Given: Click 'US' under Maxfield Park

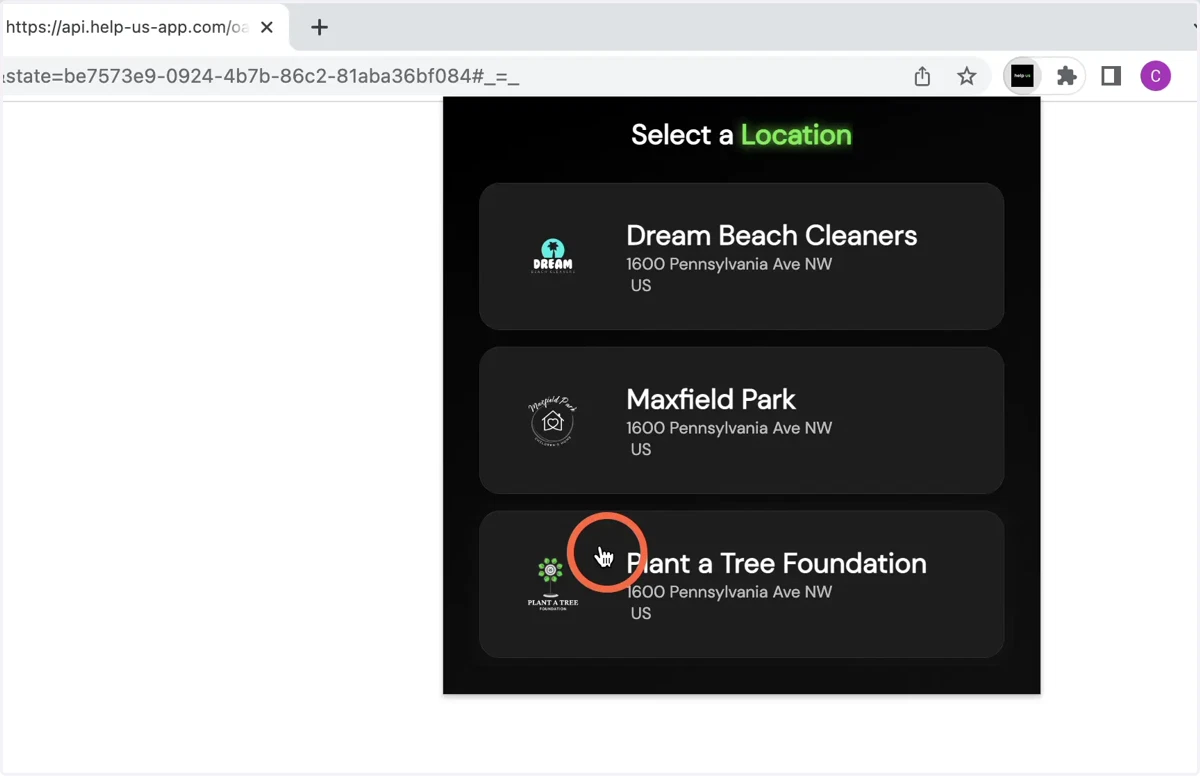Looking at the screenshot, I should pyautogui.click(x=641, y=450).
